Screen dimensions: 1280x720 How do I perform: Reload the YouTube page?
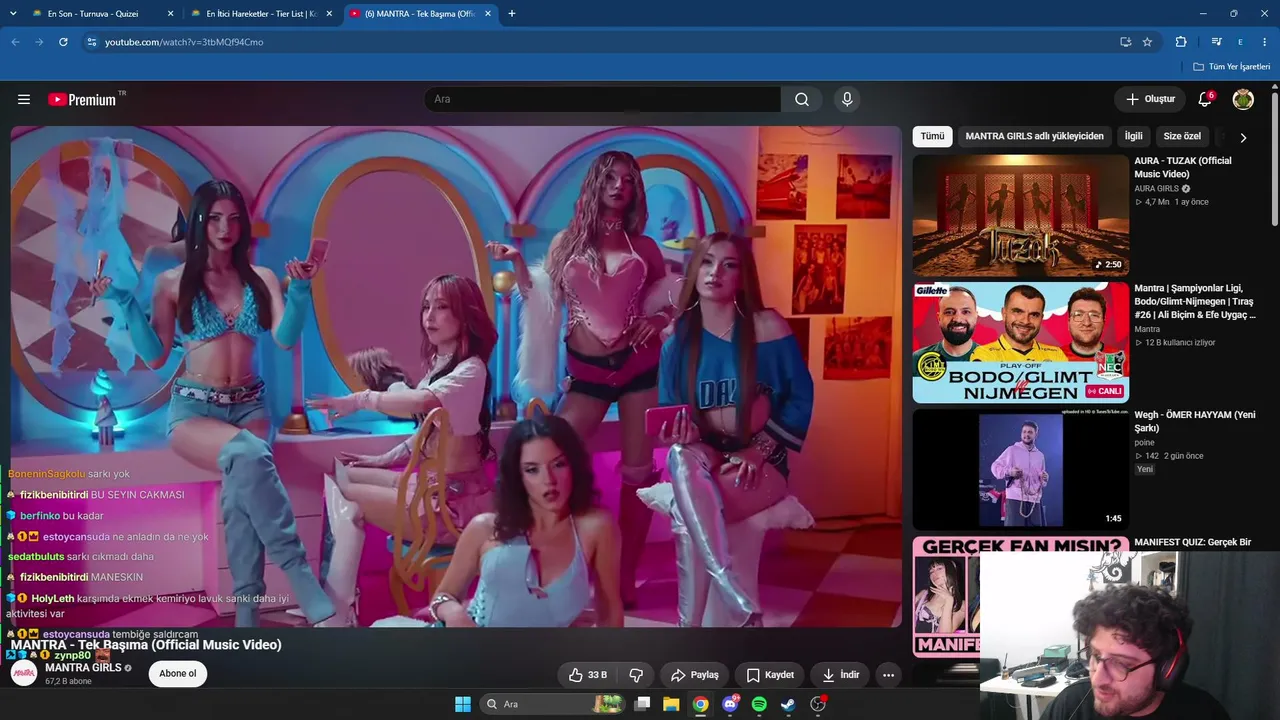[63, 42]
